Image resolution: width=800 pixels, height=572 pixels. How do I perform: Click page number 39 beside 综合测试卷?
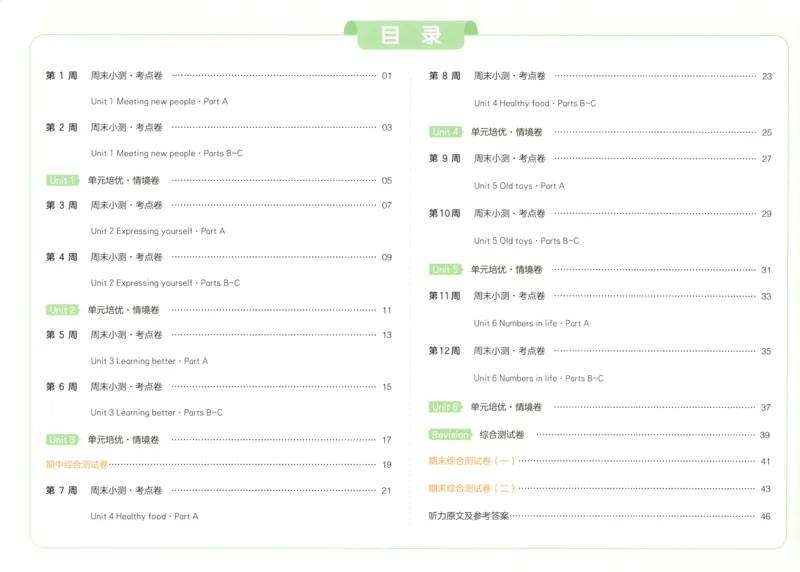[x=764, y=435]
